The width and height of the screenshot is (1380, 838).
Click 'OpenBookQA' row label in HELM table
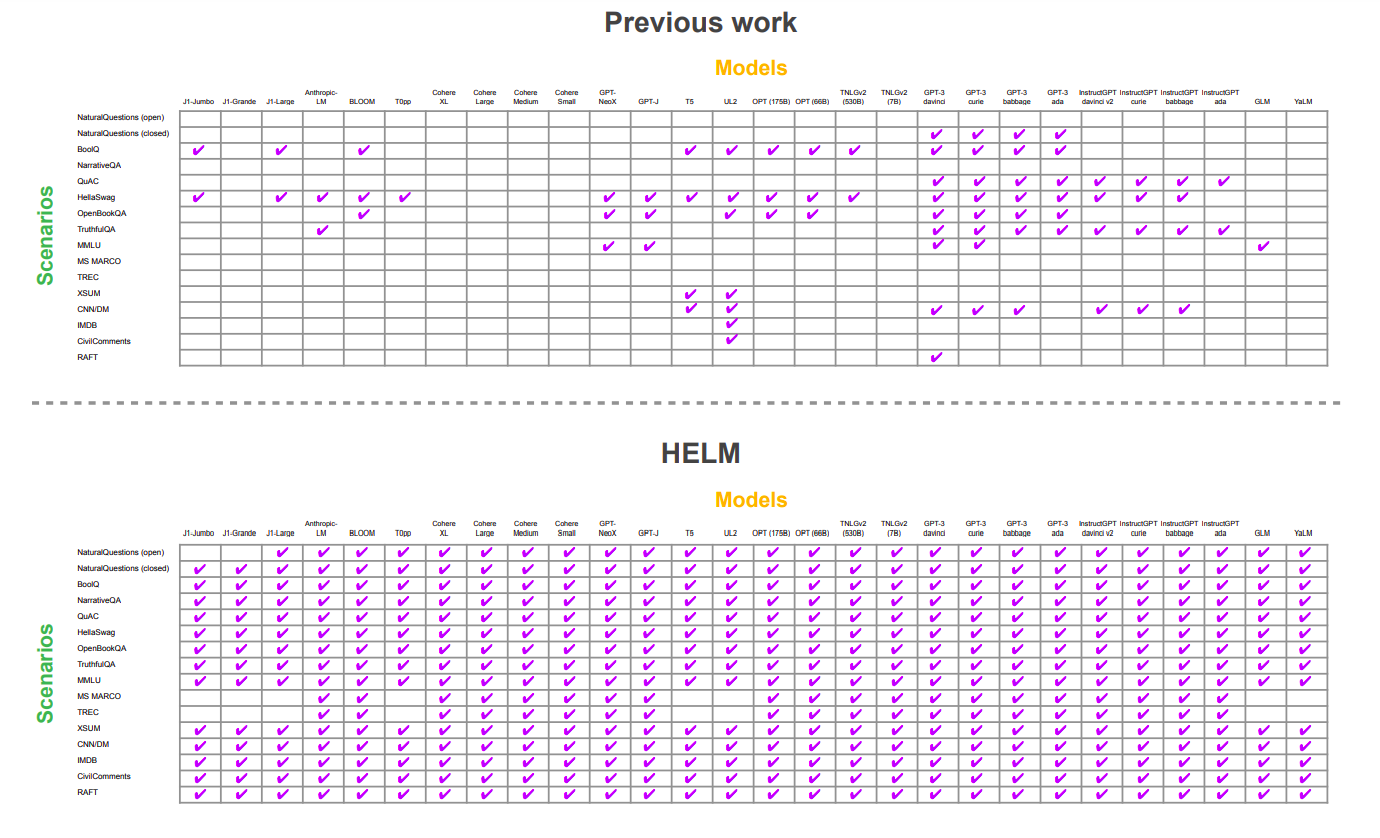(x=102, y=648)
